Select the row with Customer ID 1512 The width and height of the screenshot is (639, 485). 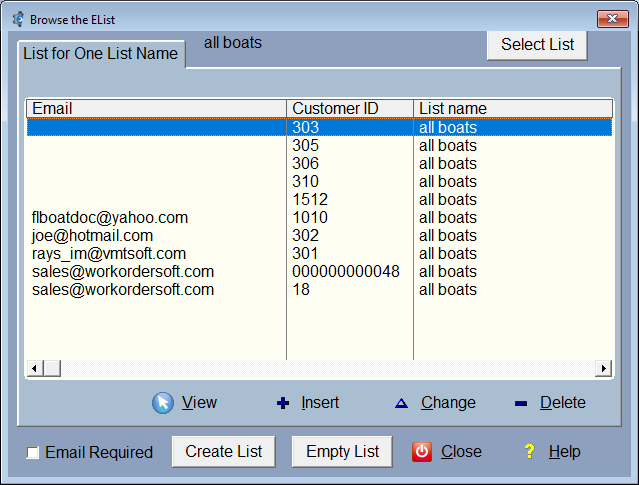(320, 199)
